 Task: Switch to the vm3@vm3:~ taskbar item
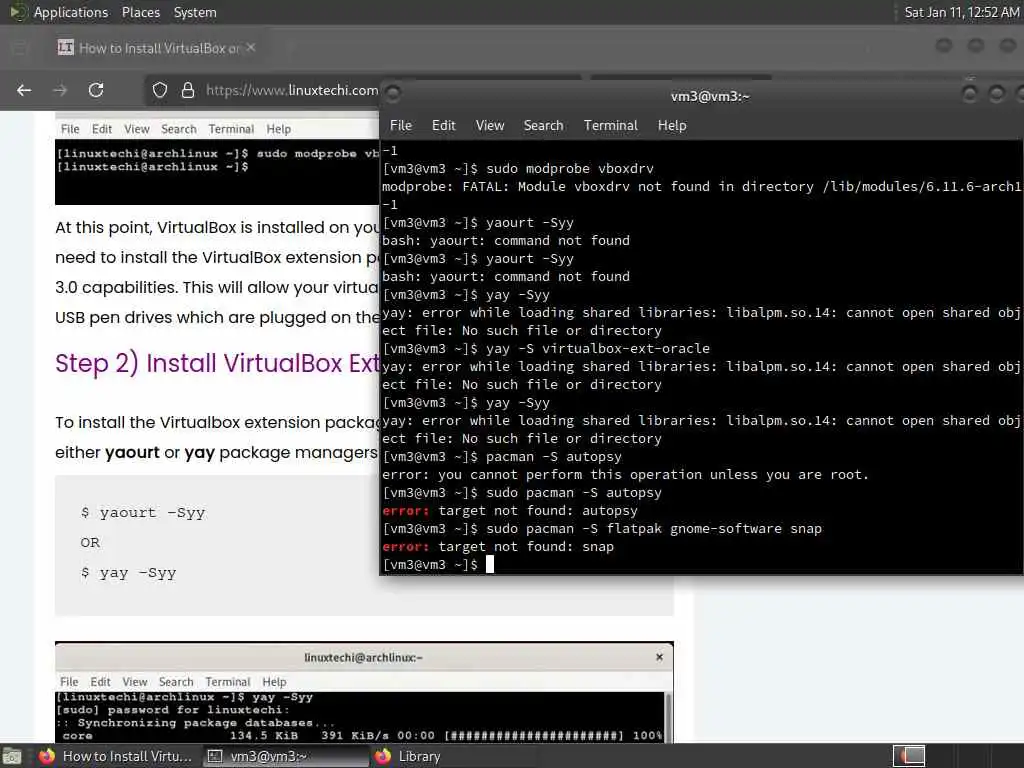click(285, 756)
